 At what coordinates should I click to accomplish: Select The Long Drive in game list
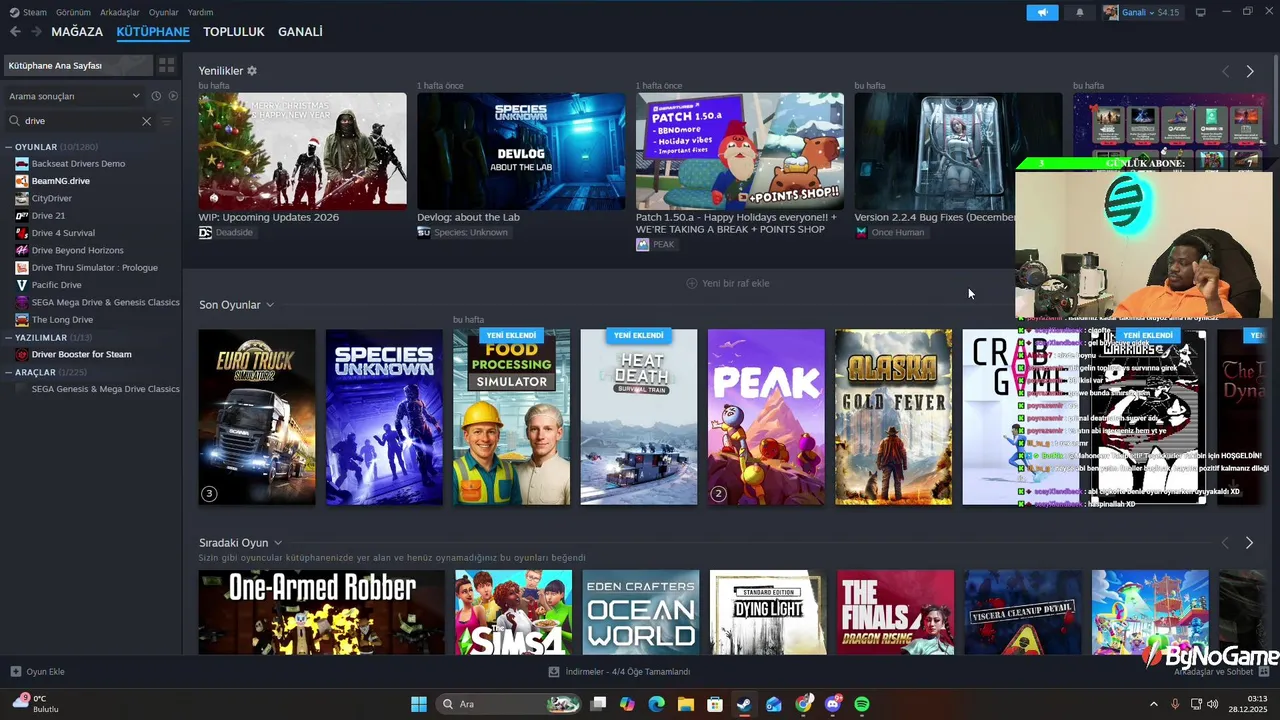[62, 320]
